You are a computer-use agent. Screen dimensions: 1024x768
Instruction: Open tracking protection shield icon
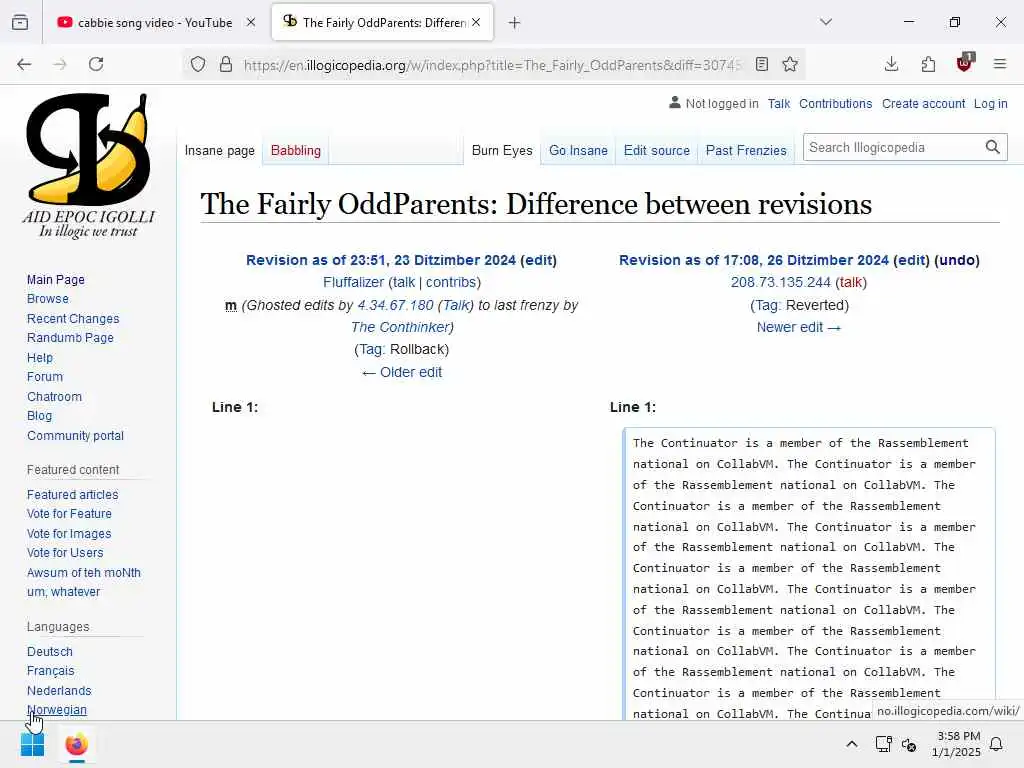click(198, 64)
